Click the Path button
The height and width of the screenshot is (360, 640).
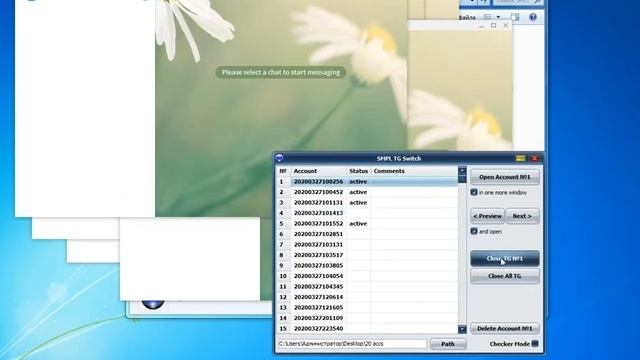coord(448,344)
